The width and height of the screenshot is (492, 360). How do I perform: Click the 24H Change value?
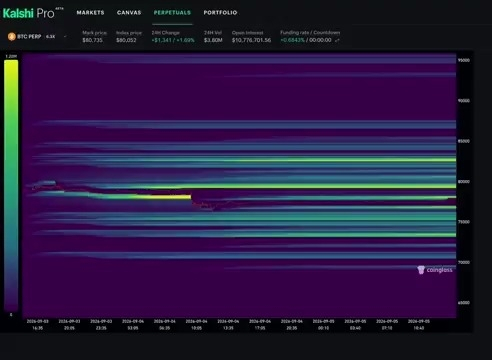point(173,40)
